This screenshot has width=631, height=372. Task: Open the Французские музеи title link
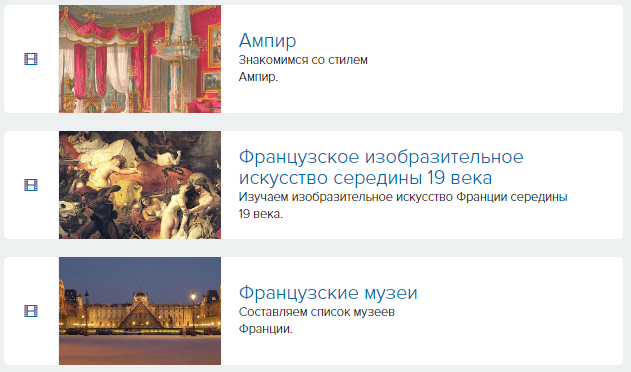click(x=328, y=293)
